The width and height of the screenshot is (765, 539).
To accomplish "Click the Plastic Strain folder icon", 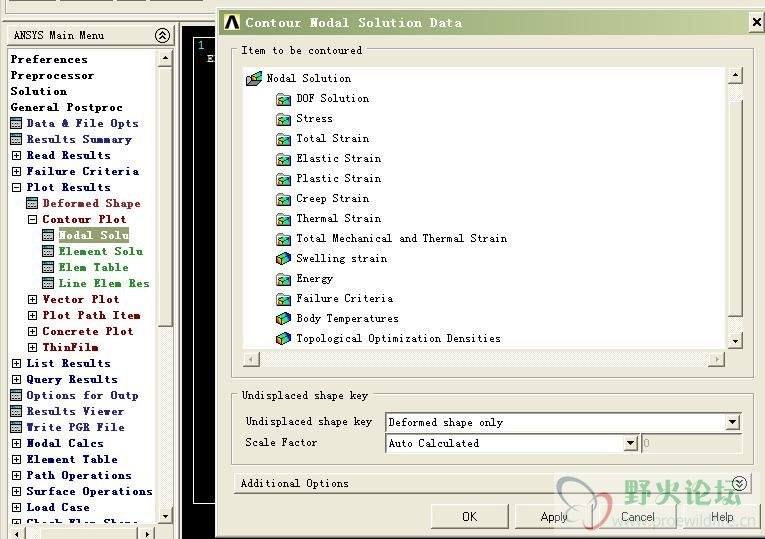I will (x=283, y=180).
